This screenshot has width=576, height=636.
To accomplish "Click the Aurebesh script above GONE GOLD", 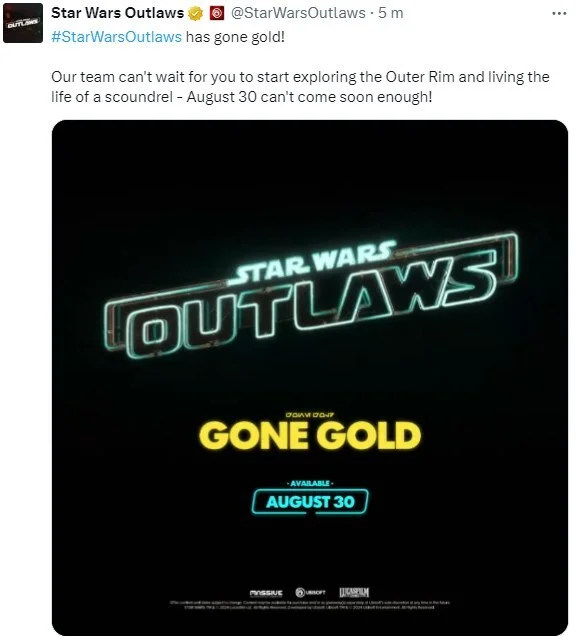I will coord(310,415).
